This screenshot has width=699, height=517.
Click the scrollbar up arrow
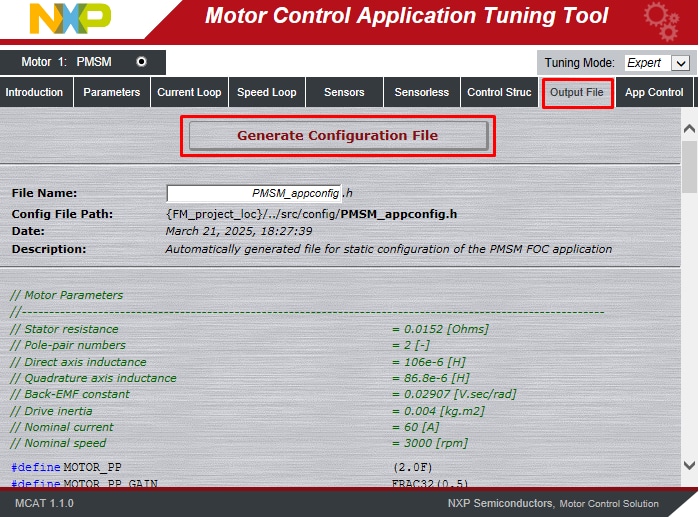tap(688, 128)
